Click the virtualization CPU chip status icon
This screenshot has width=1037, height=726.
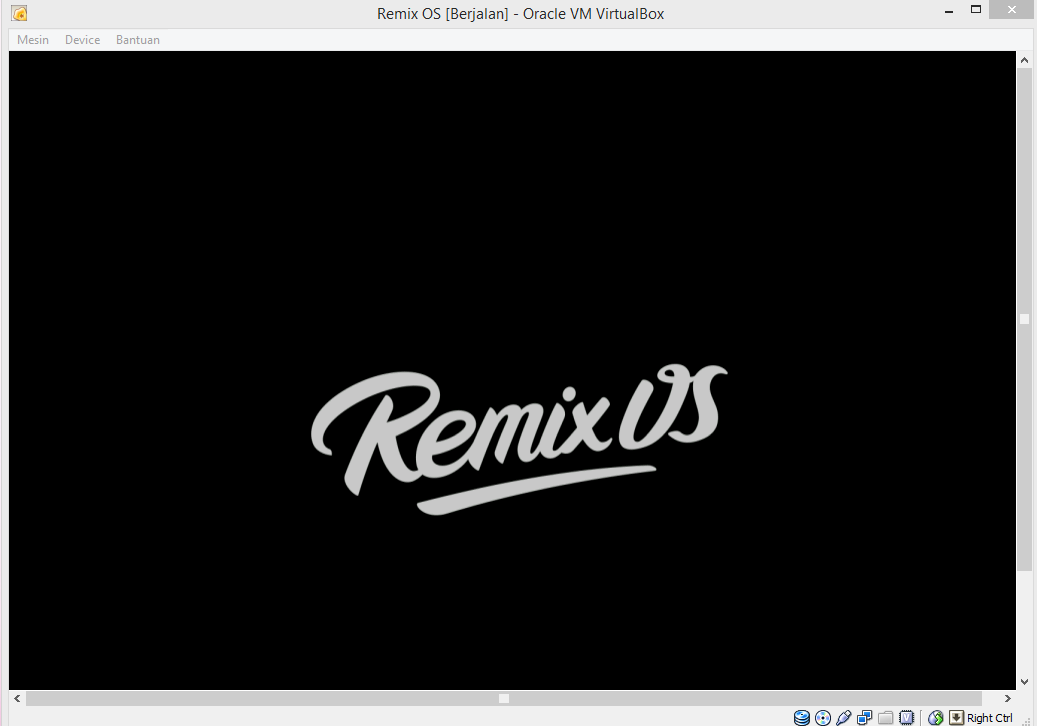coord(907,717)
